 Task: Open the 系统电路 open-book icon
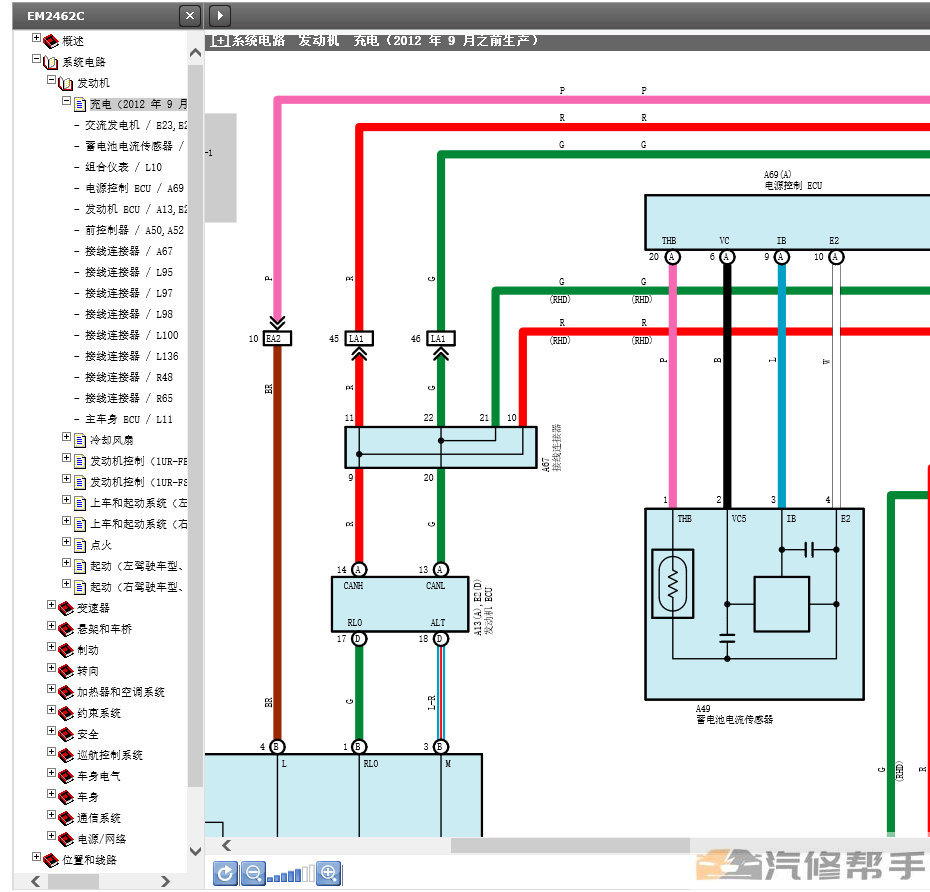pyautogui.click(x=51, y=62)
